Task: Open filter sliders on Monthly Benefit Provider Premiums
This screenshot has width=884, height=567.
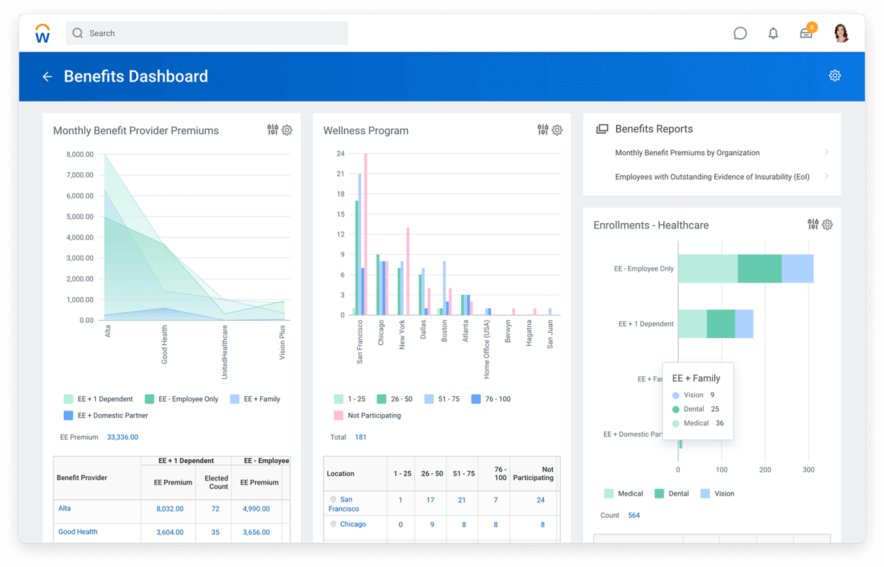Action: (272, 130)
